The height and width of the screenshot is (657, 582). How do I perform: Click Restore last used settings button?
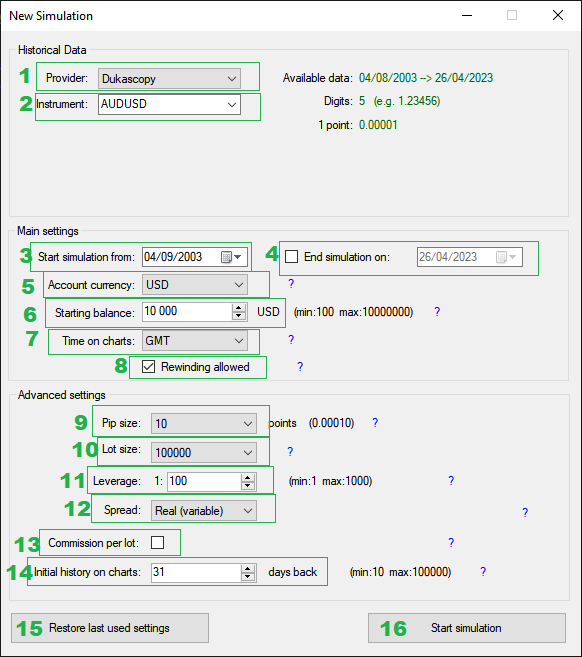(110, 628)
